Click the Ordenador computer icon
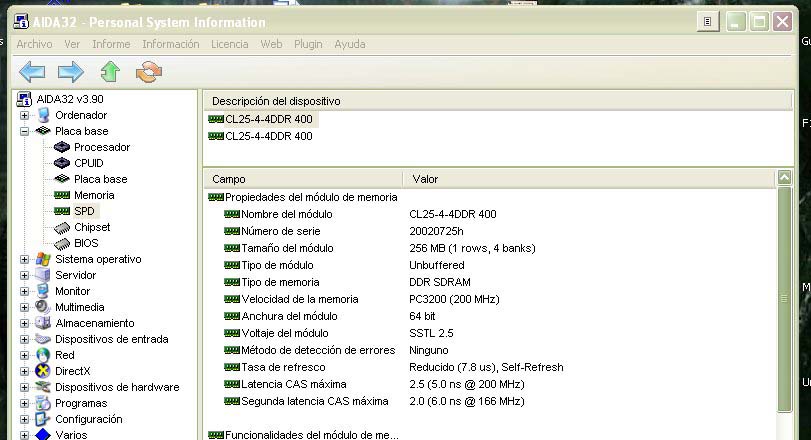The width and height of the screenshot is (811, 440). (x=43, y=115)
